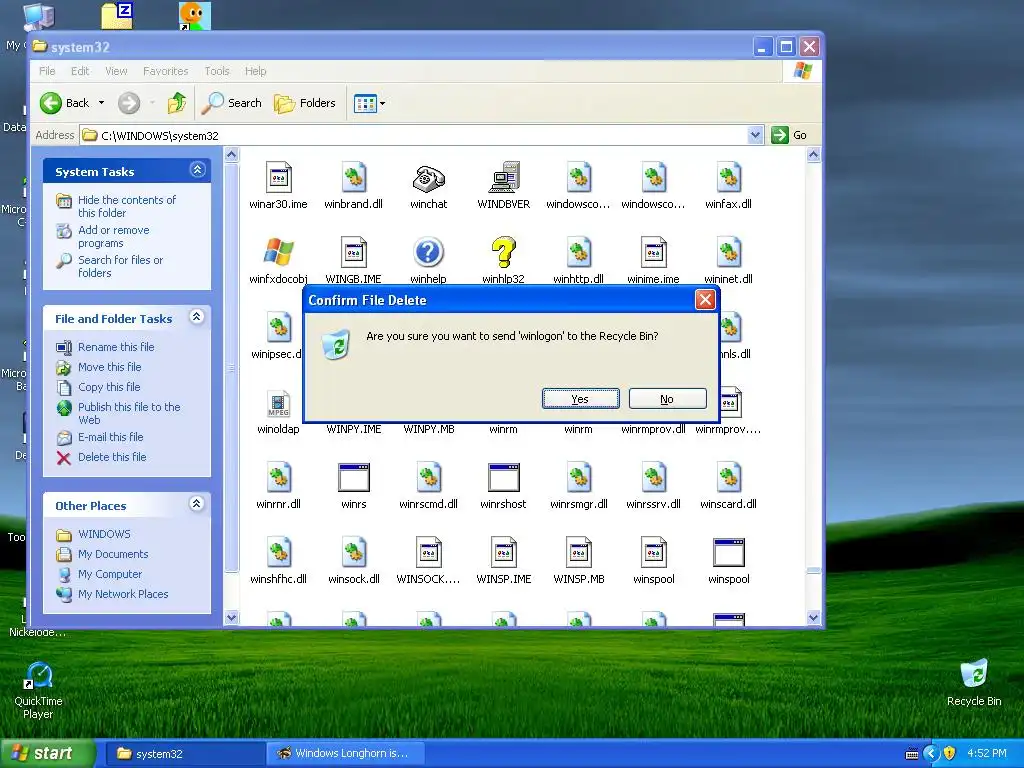The height and width of the screenshot is (768, 1024).
Task: Select the WINSP.IME file icon
Action: click(504, 552)
